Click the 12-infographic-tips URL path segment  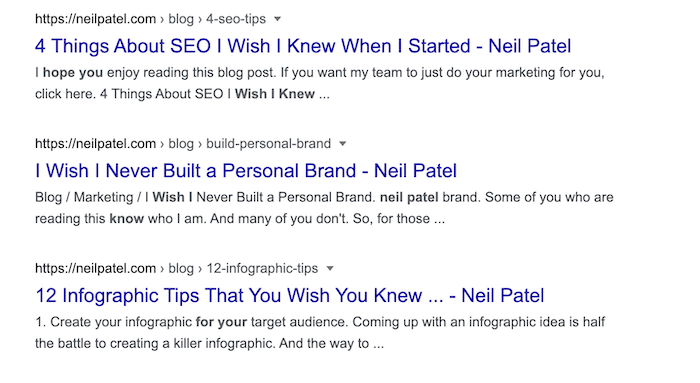(262, 269)
